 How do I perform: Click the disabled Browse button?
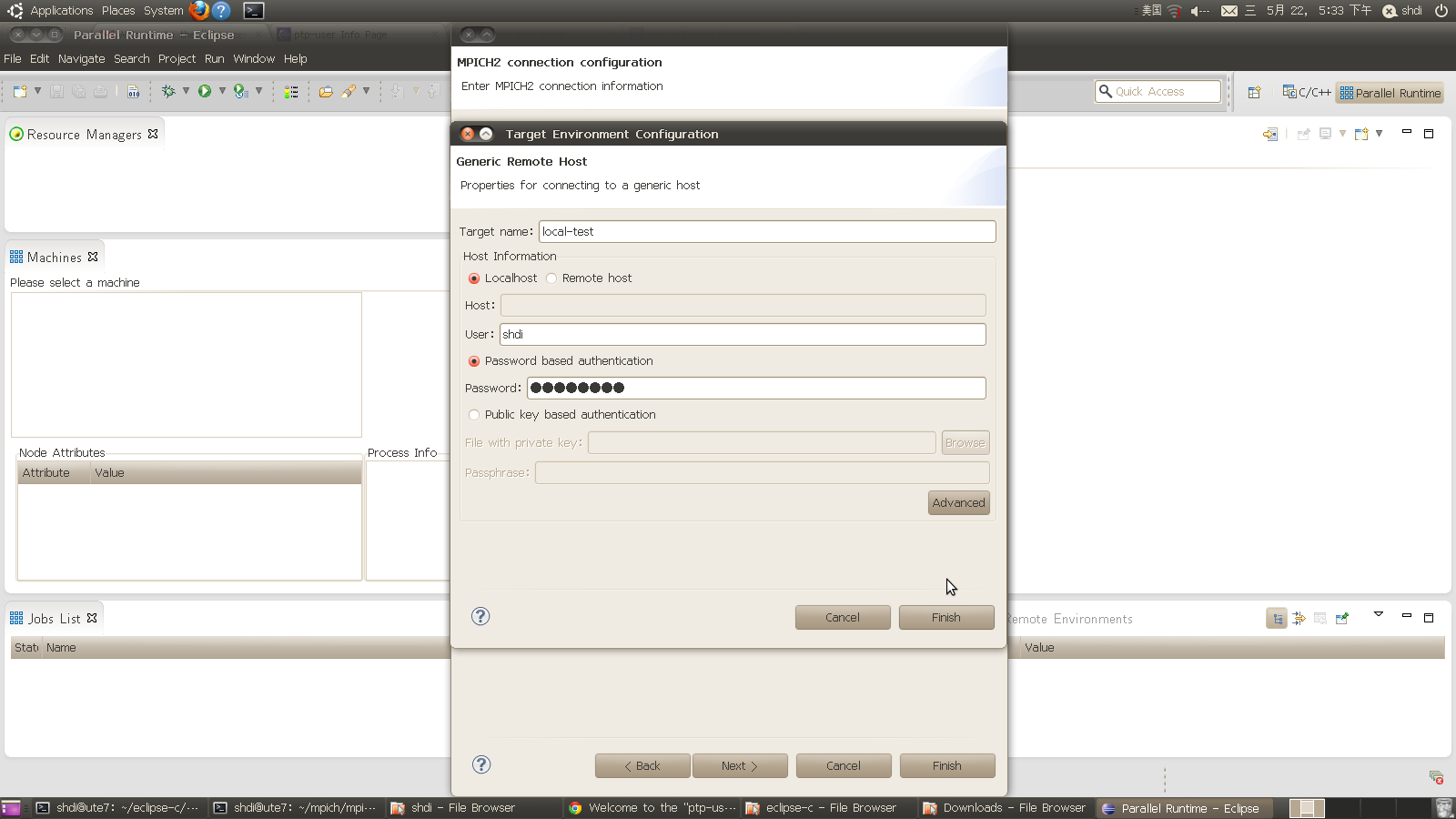coord(966,442)
